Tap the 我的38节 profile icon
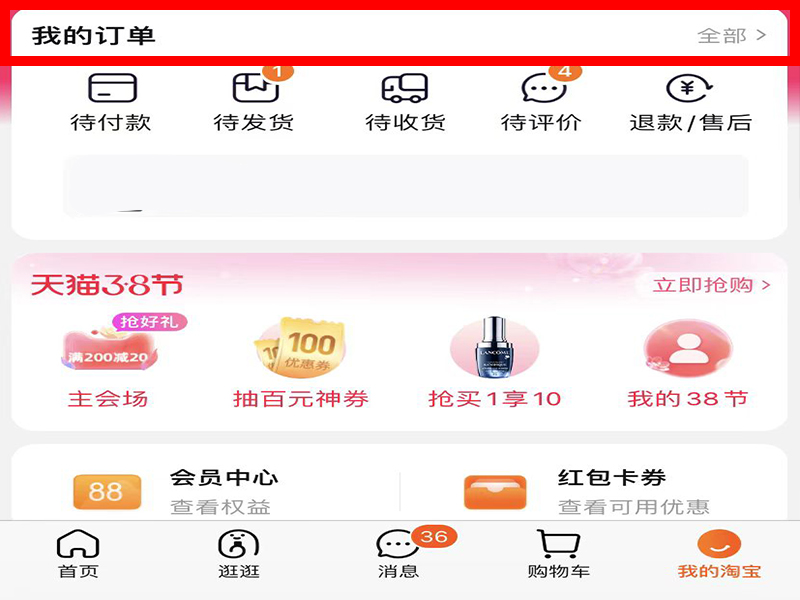Image resolution: width=800 pixels, height=600 pixels. 688,348
